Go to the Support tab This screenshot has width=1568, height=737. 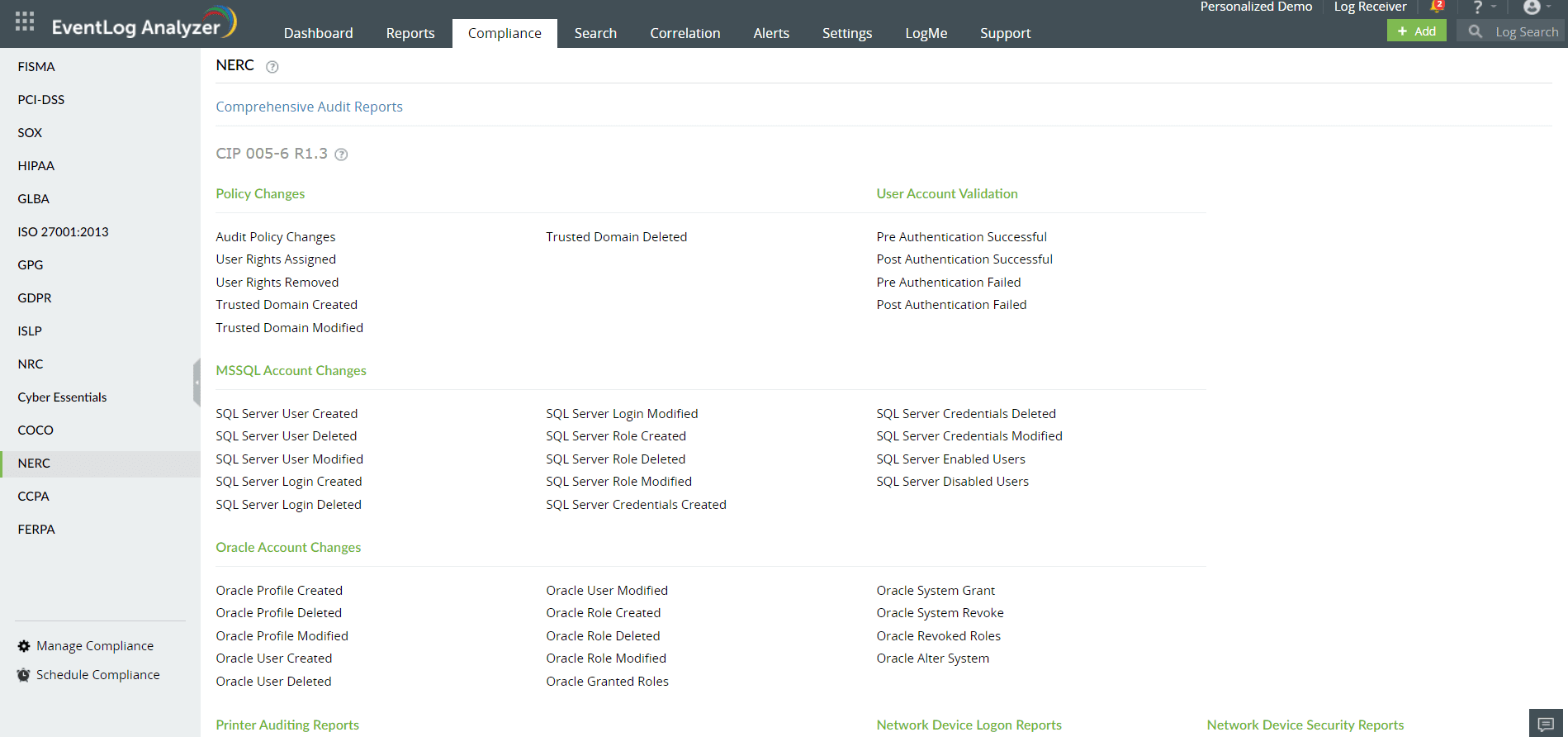pyautogui.click(x=1006, y=33)
